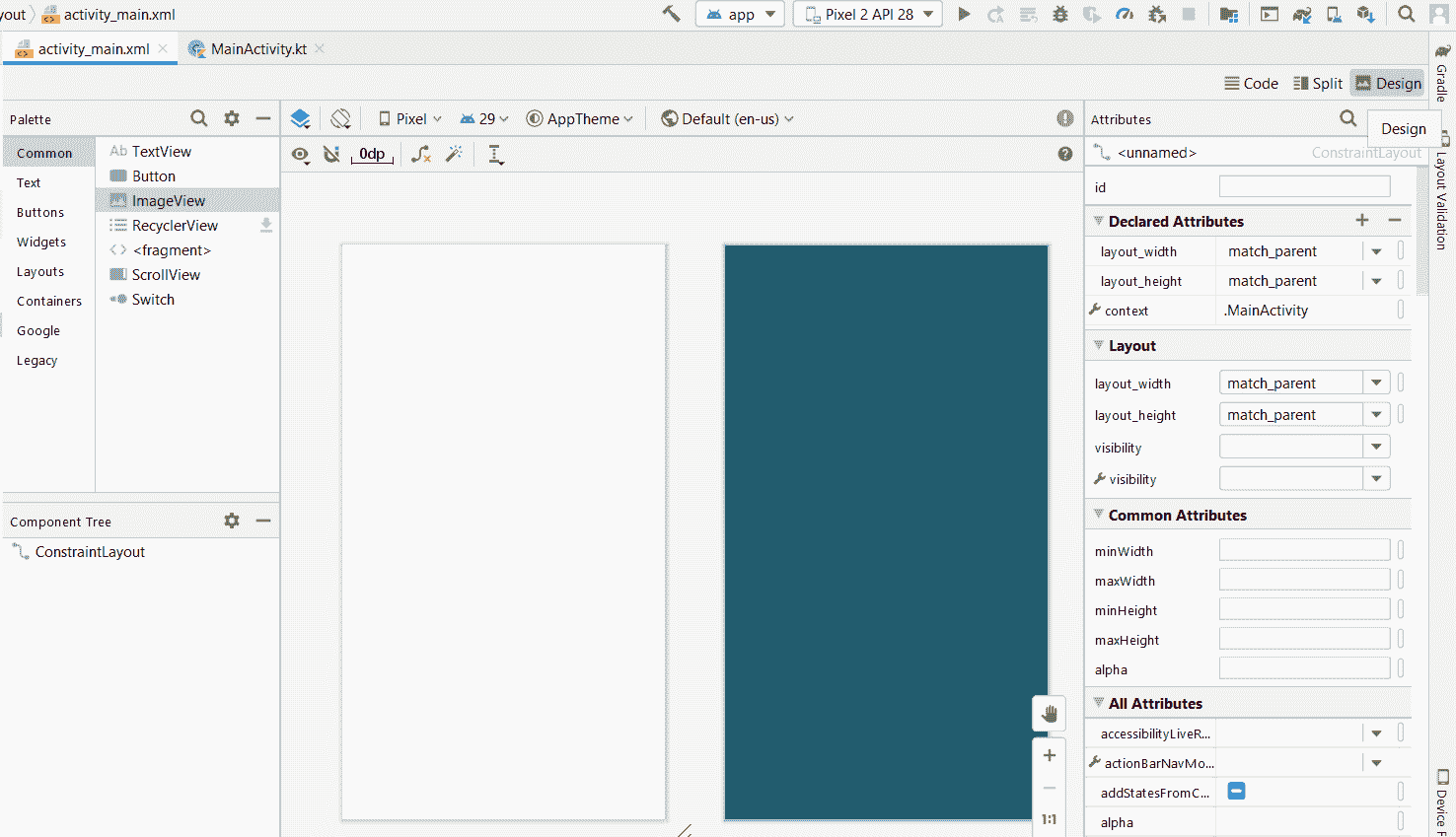Image resolution: width=1456 pixels, height=837 pixels.
Task: Toggle layer visibility using the layers icon
Action: [x=300, y=117]
